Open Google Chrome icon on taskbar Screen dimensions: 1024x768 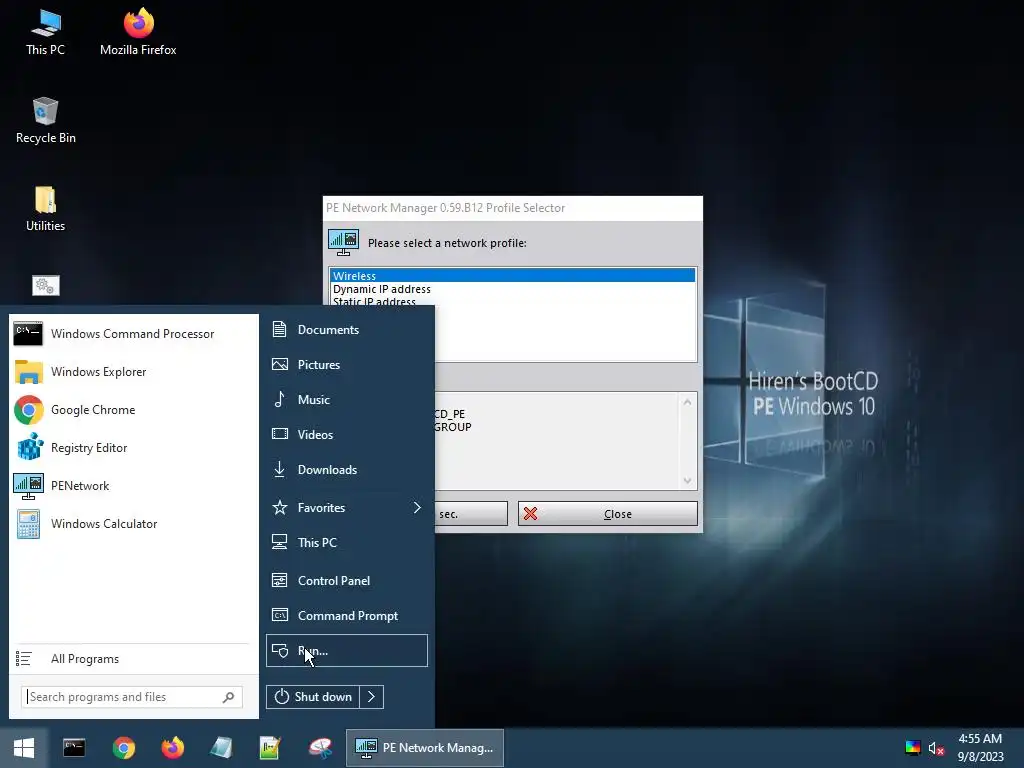pos(123,748)
